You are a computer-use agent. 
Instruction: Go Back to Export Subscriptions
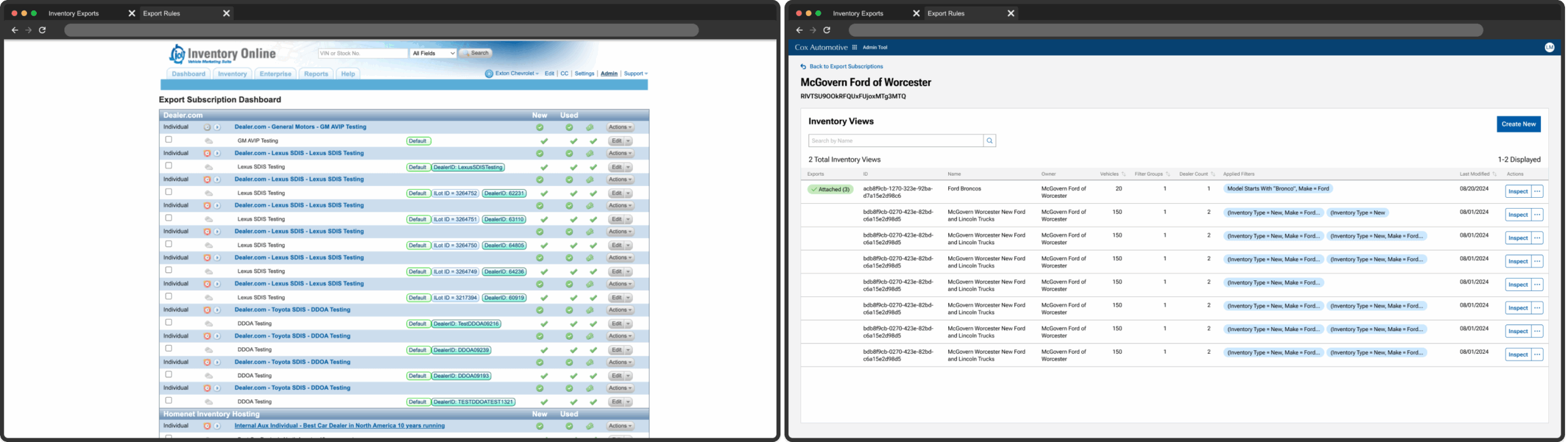[x=842, y=67]
